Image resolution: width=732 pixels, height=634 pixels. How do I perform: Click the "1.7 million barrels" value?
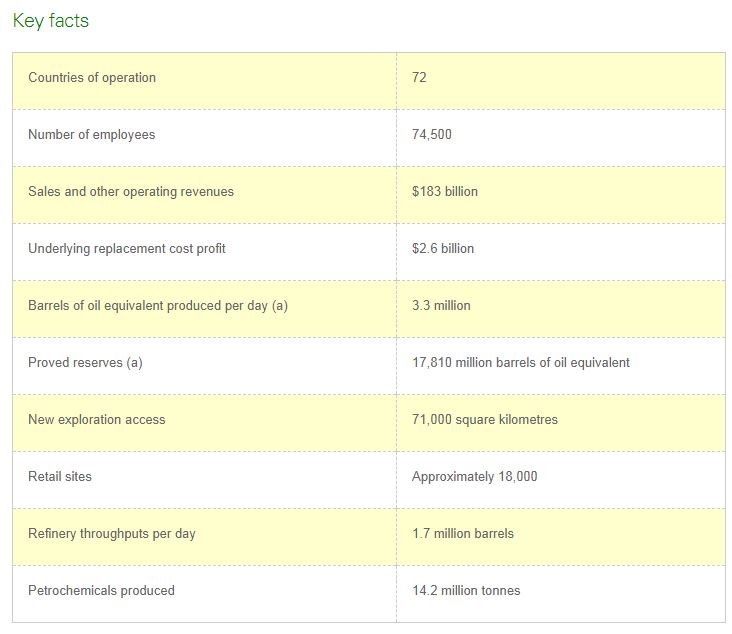463,534
